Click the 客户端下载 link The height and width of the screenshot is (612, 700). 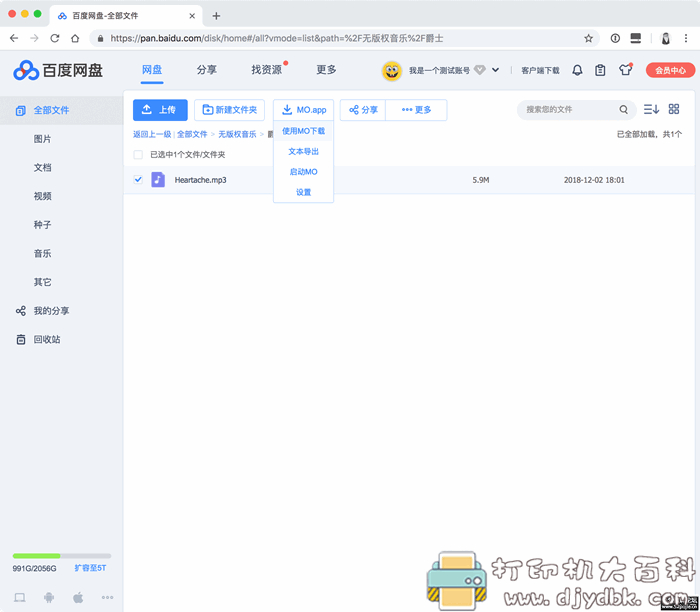pos(540,71)
